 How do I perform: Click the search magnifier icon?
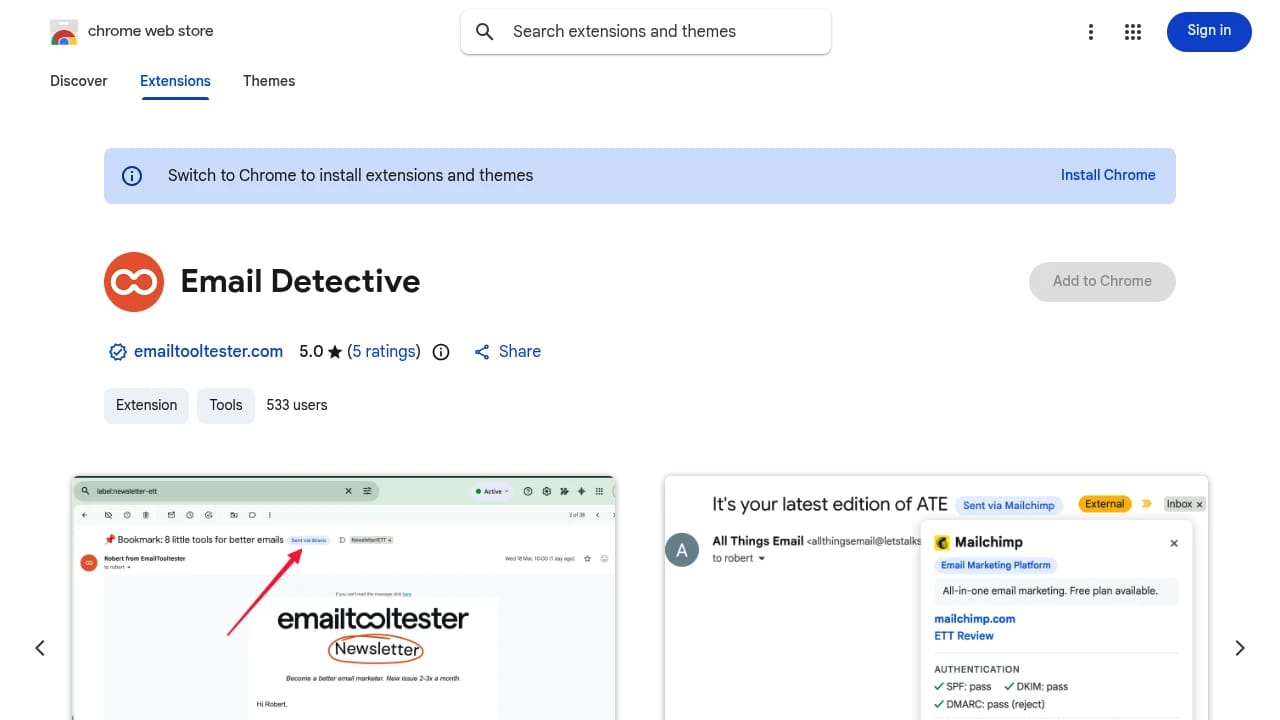pyautogui.click(x=485, y=32)
